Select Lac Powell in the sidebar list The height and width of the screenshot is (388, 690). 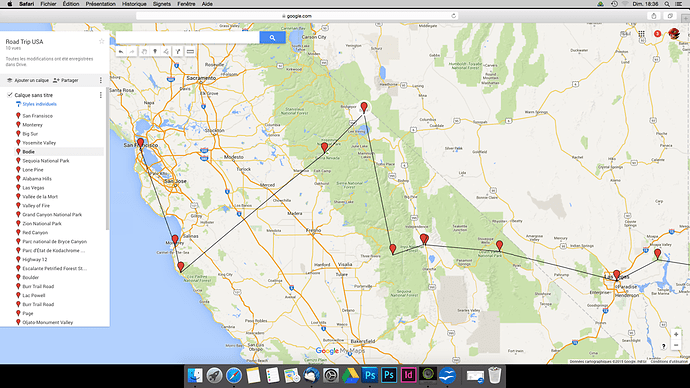(x=34, y=295)
